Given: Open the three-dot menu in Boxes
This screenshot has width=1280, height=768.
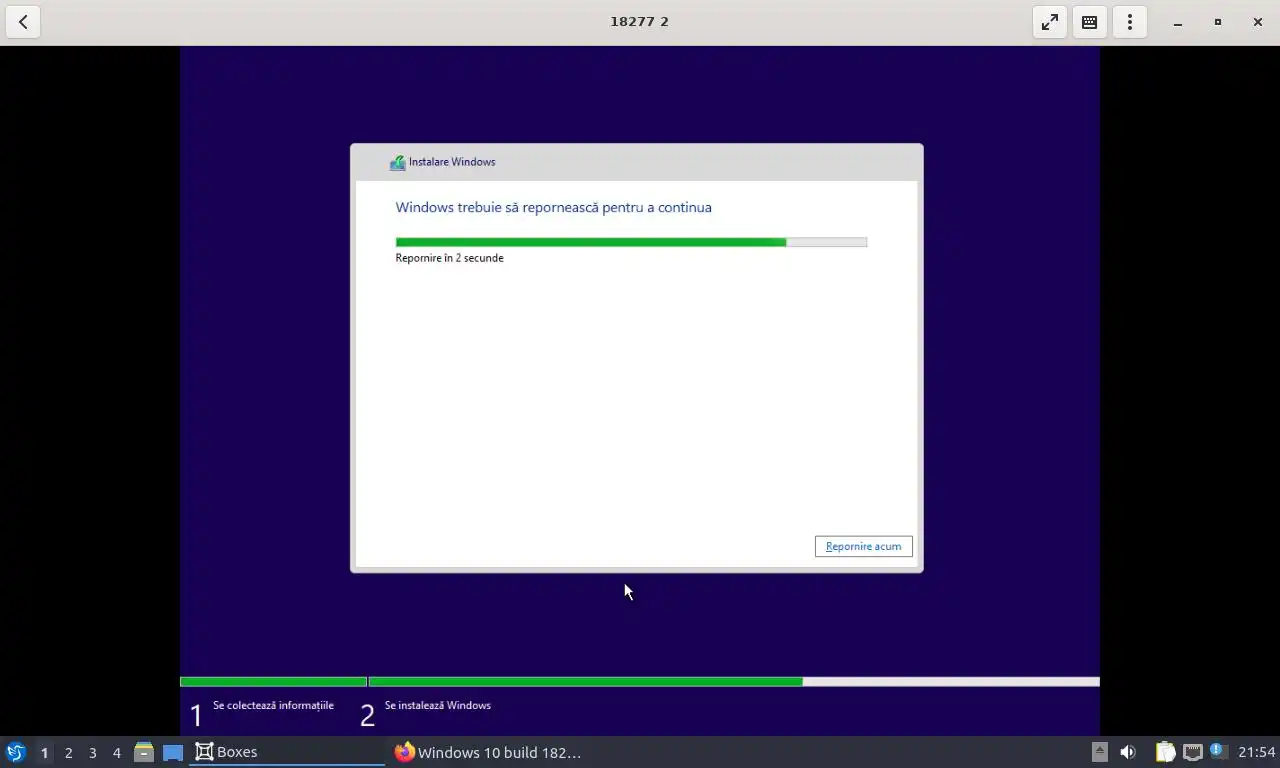Looking at the screenshot, I should (1130, 21).
